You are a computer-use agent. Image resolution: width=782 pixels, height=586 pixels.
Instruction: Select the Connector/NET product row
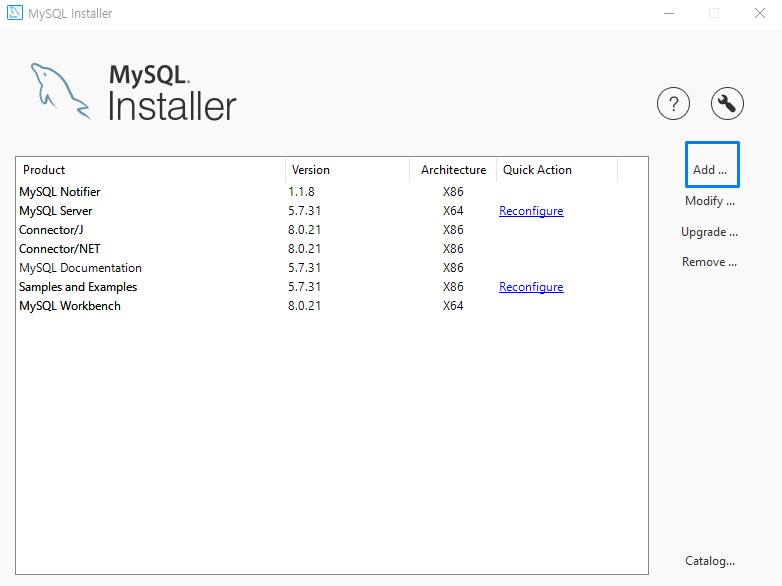332,249
